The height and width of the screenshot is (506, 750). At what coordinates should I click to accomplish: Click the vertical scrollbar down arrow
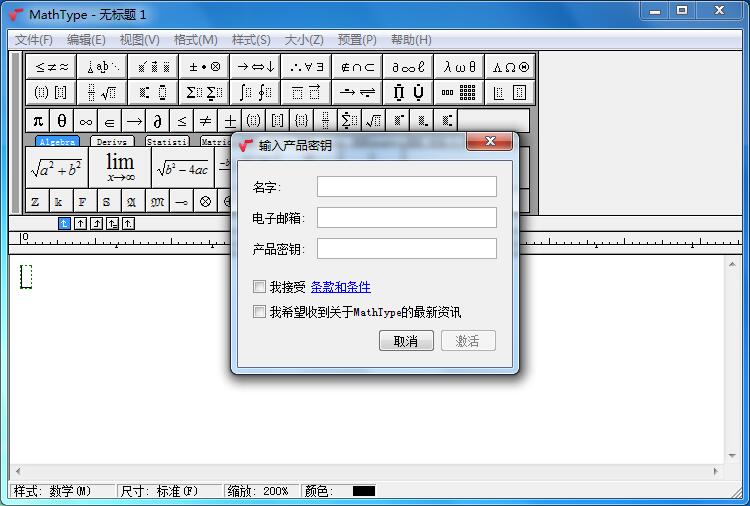[x=732, y=456]
